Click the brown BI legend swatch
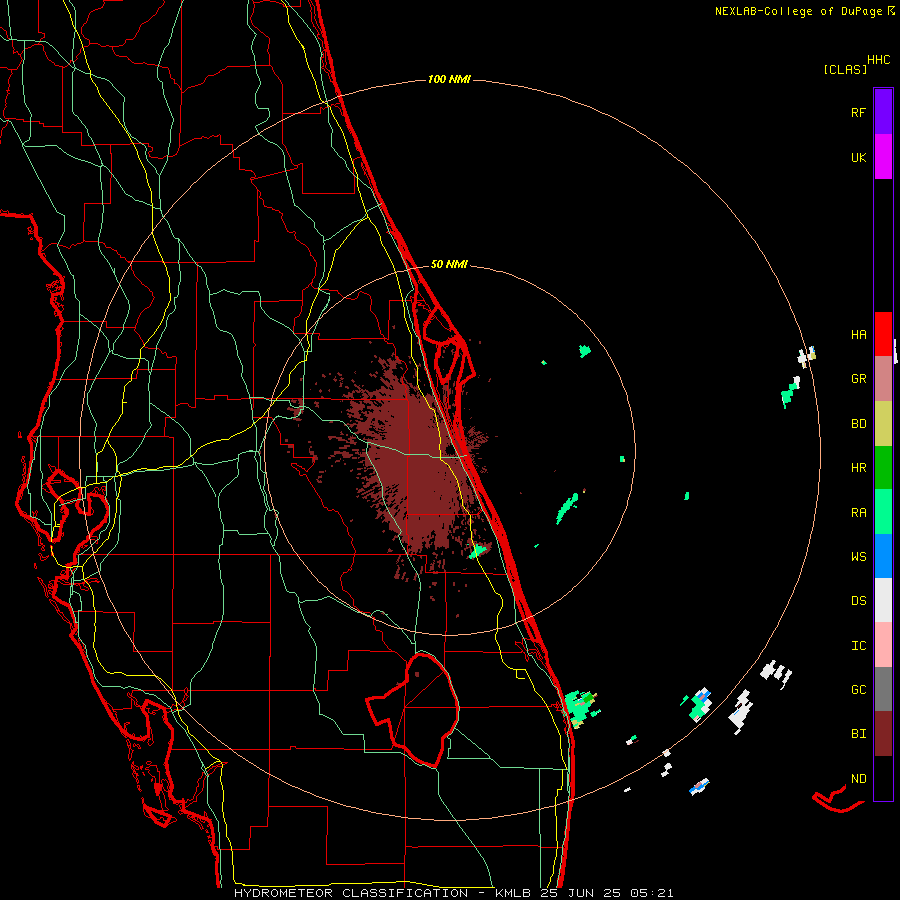 pyautogui.click(x=883, y=734)
